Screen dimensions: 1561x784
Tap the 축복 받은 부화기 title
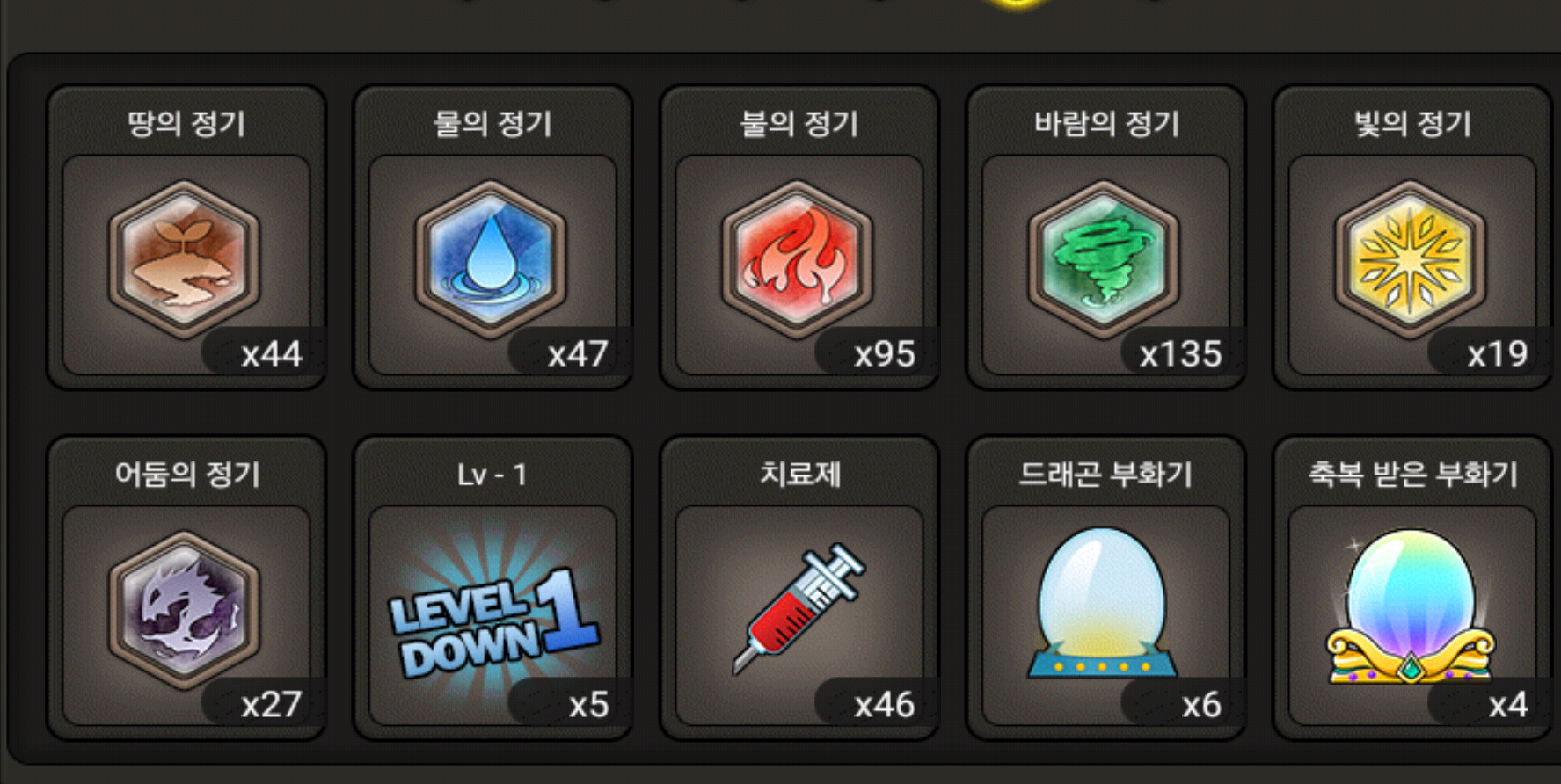[x=1413, y=475]
